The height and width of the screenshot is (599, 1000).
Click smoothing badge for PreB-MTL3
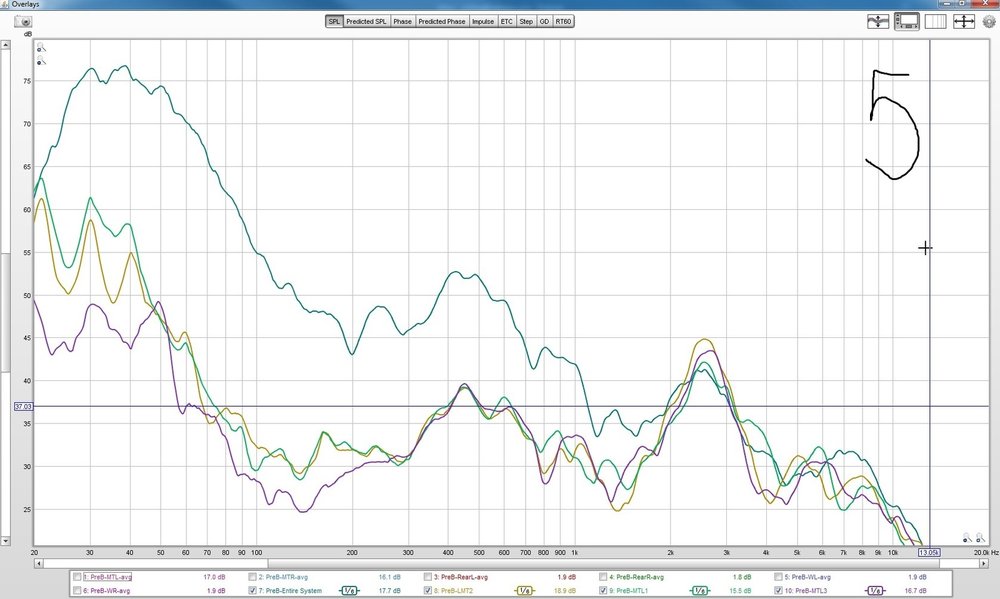875,591
